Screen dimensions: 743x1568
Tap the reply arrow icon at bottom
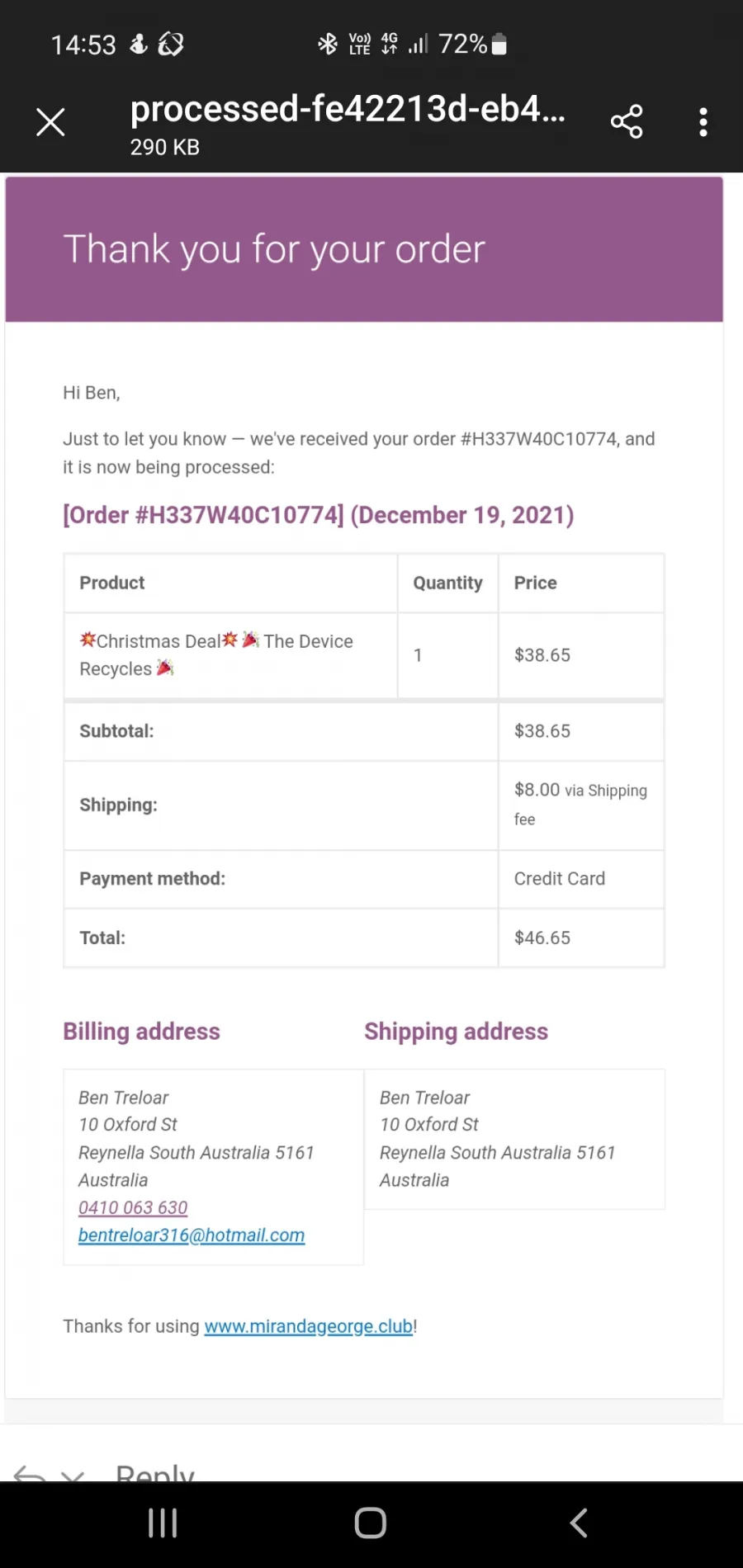tap(30, 1474)
